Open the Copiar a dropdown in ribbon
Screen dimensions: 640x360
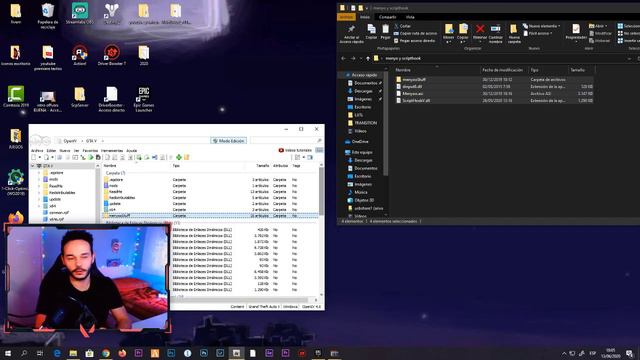(x=463, y=34)
